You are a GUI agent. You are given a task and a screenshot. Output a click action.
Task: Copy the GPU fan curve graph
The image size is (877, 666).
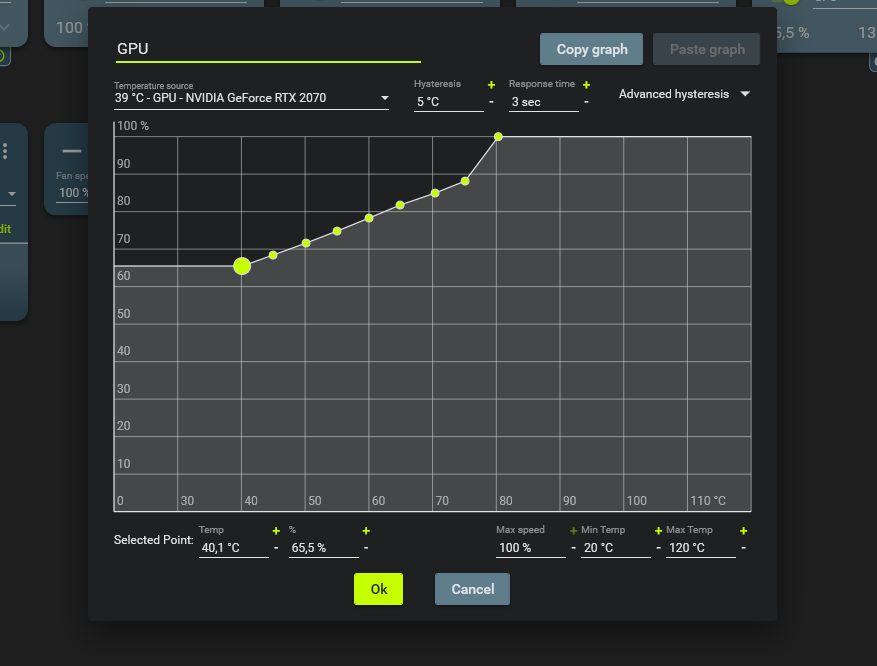point(590,48)
